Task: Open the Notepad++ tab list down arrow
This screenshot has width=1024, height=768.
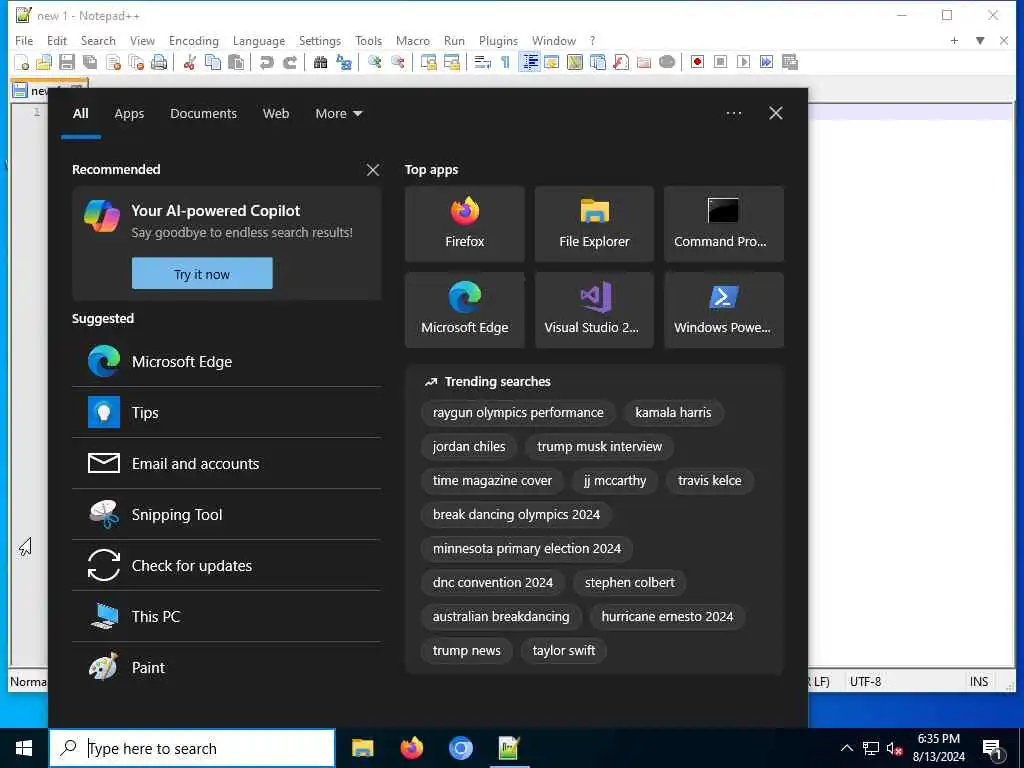Action: [x=980, y=40]
